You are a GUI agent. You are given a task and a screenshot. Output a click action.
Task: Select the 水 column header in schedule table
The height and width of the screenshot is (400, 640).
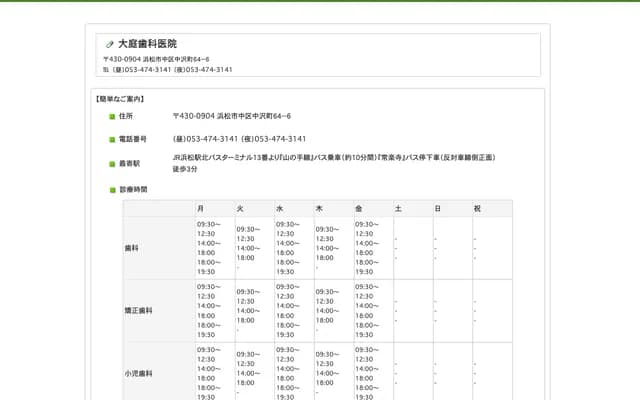pos(280,208)
